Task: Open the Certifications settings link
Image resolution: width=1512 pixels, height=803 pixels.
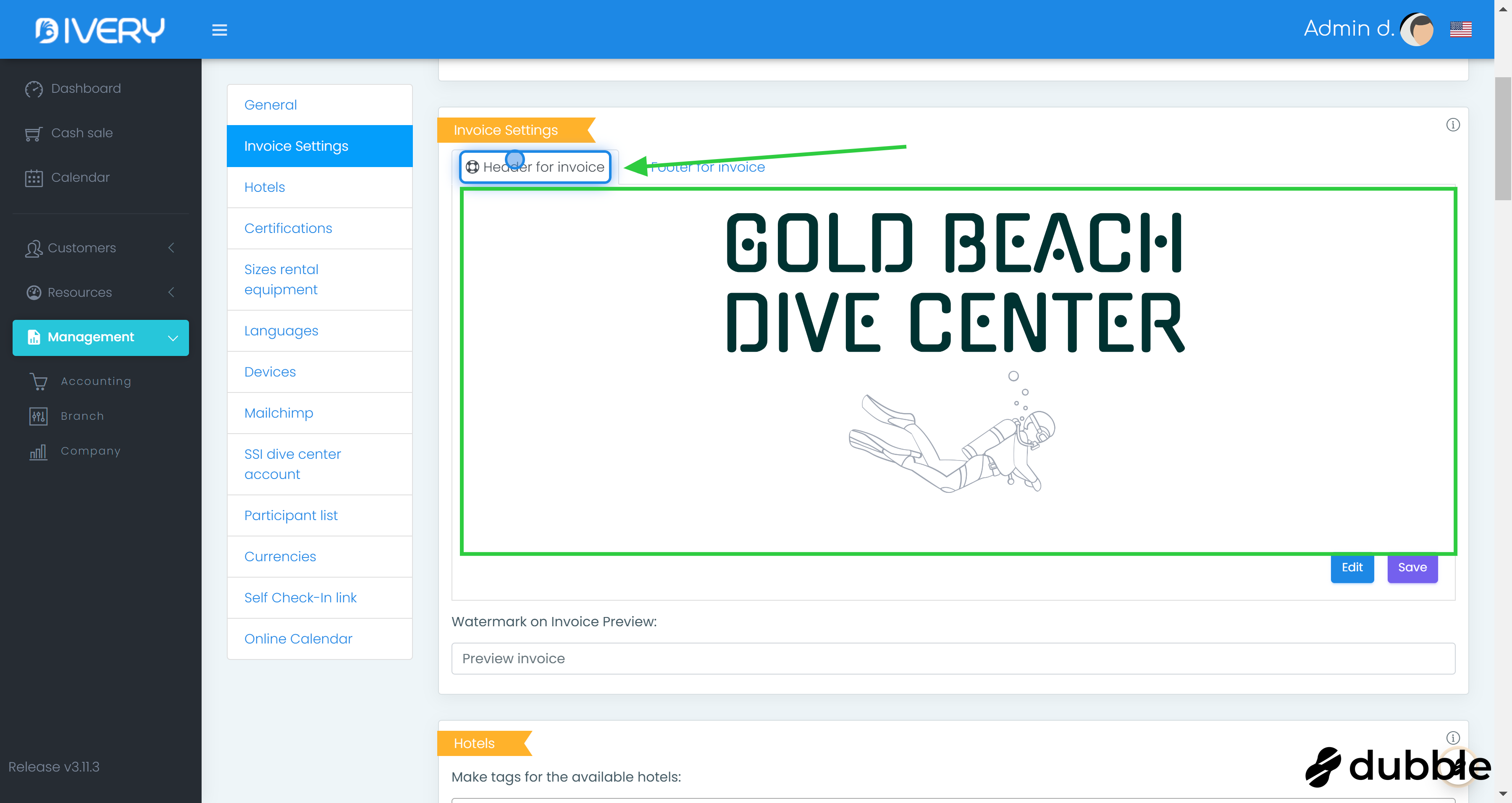Action: tap(288, 228)
